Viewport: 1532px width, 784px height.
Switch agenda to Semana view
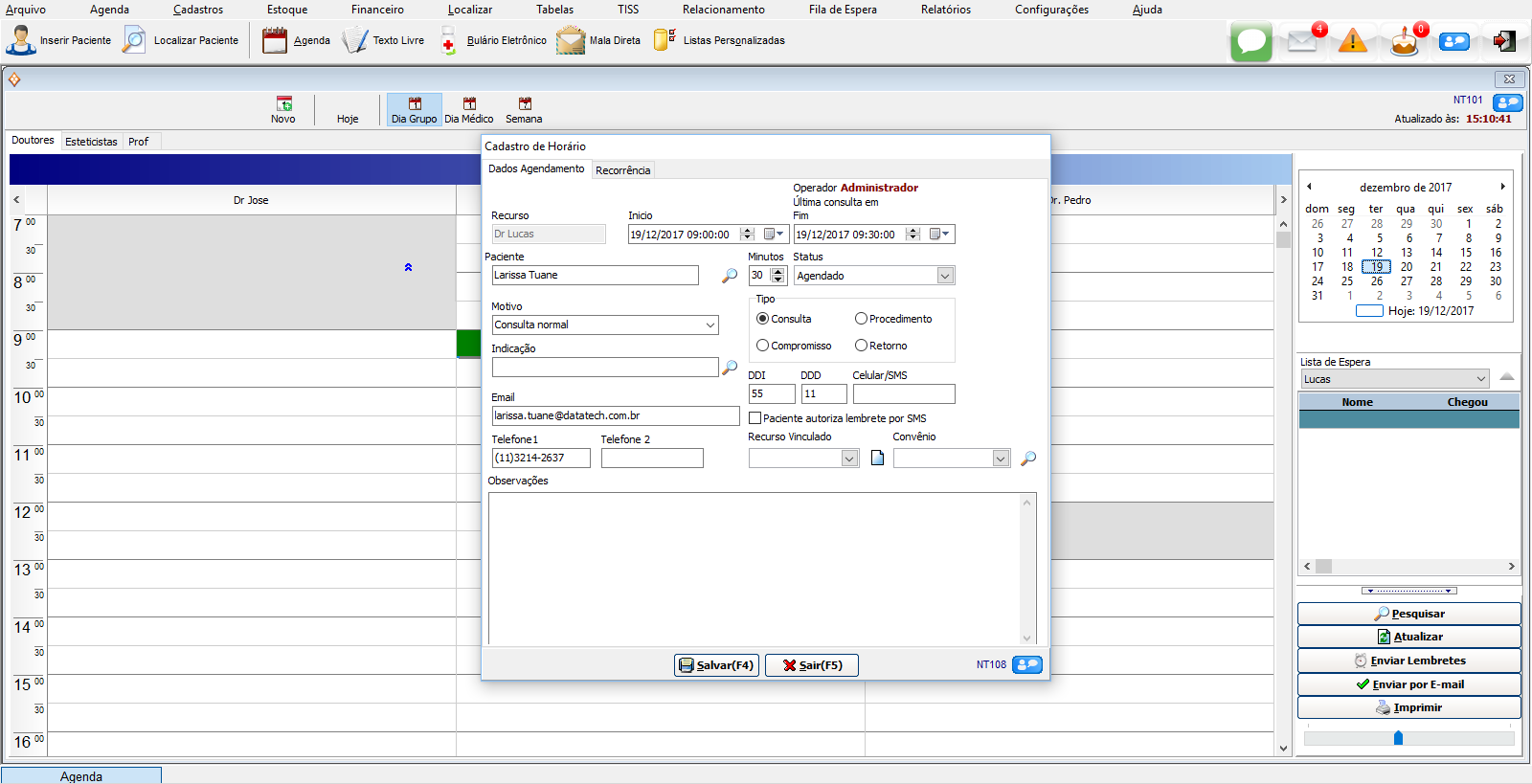point(524,110)
